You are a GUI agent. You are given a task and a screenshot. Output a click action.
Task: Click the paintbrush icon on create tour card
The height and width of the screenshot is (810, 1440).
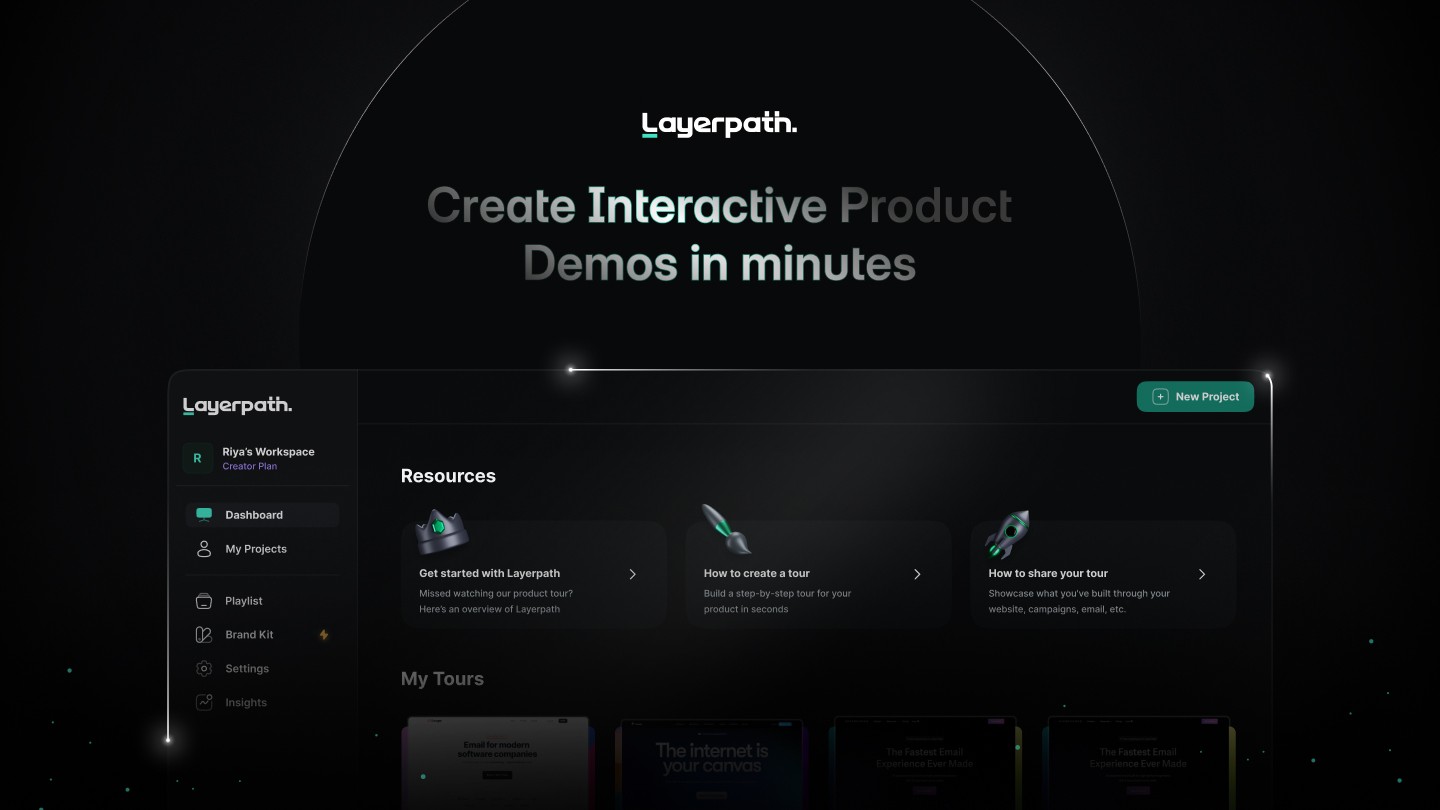click(x=725, y=530)
